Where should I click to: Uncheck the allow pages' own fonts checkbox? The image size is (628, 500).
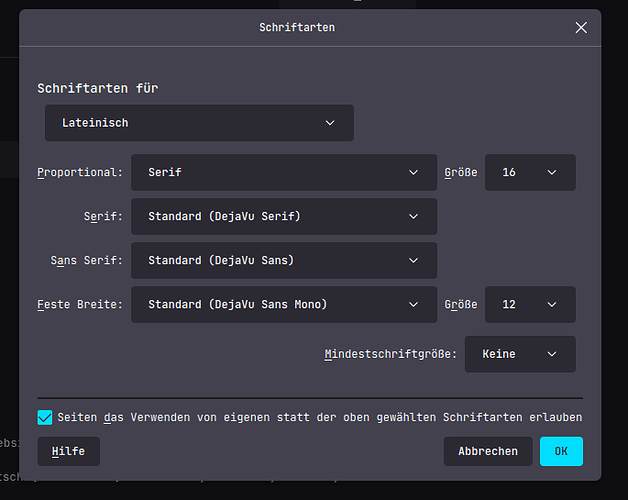pos(45,417)
